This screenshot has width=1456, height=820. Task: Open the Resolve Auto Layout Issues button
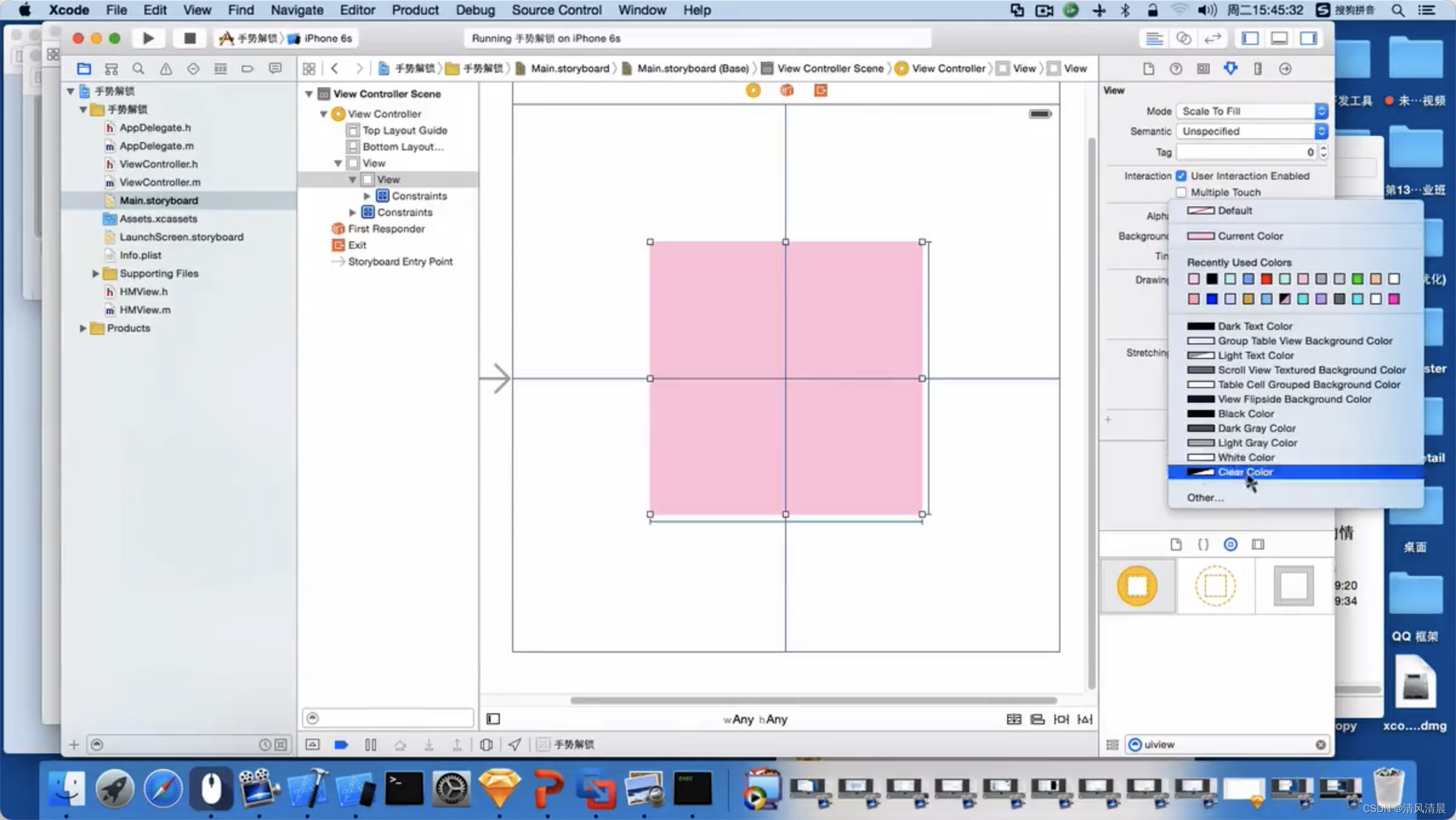point(1085,719)
